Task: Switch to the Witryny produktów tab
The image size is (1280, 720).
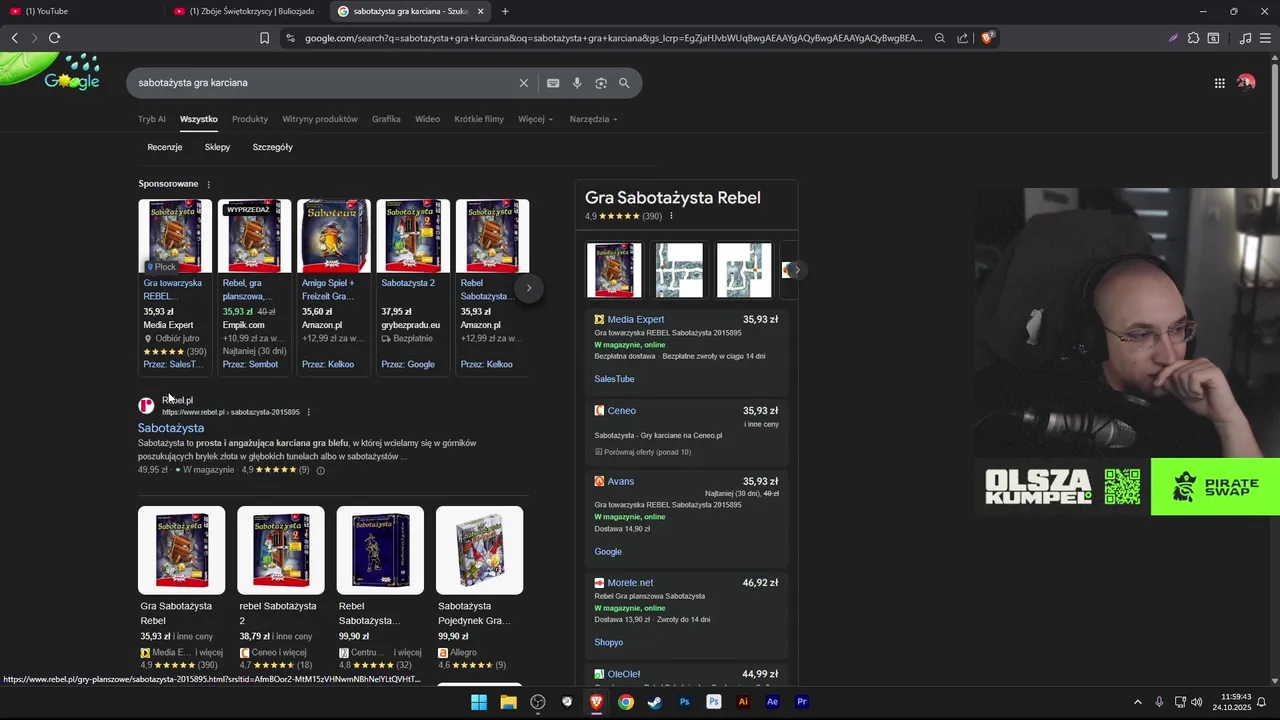Action: pyautogui.click(x=320, y=119)
